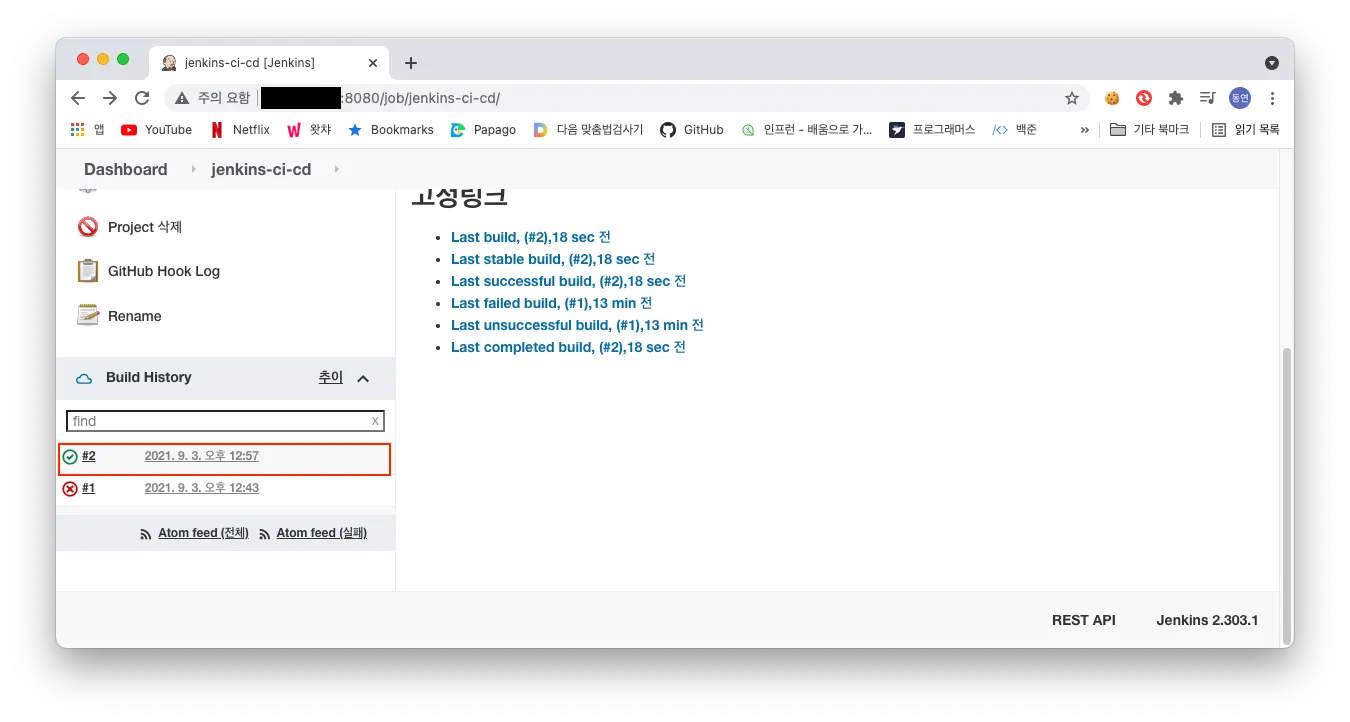1350x722 pixels.
Task: Click the Jenkins 2.303.1 version link
Action: coord(1207,620)
